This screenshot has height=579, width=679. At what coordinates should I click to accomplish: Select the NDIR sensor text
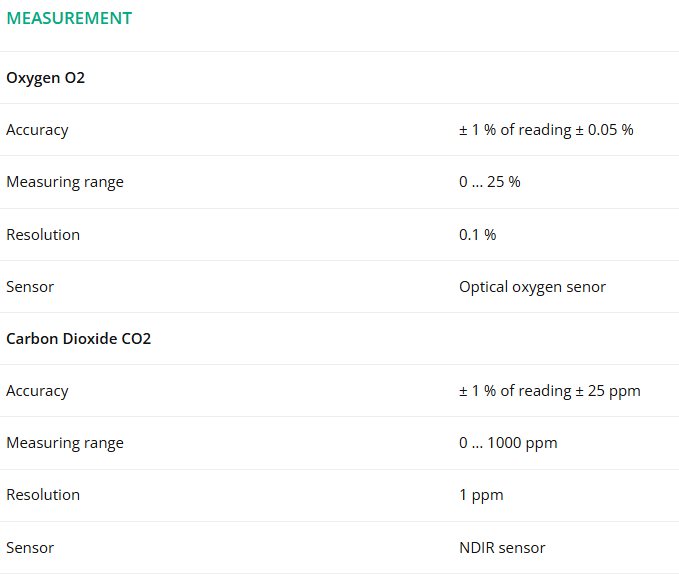(502, 548)
